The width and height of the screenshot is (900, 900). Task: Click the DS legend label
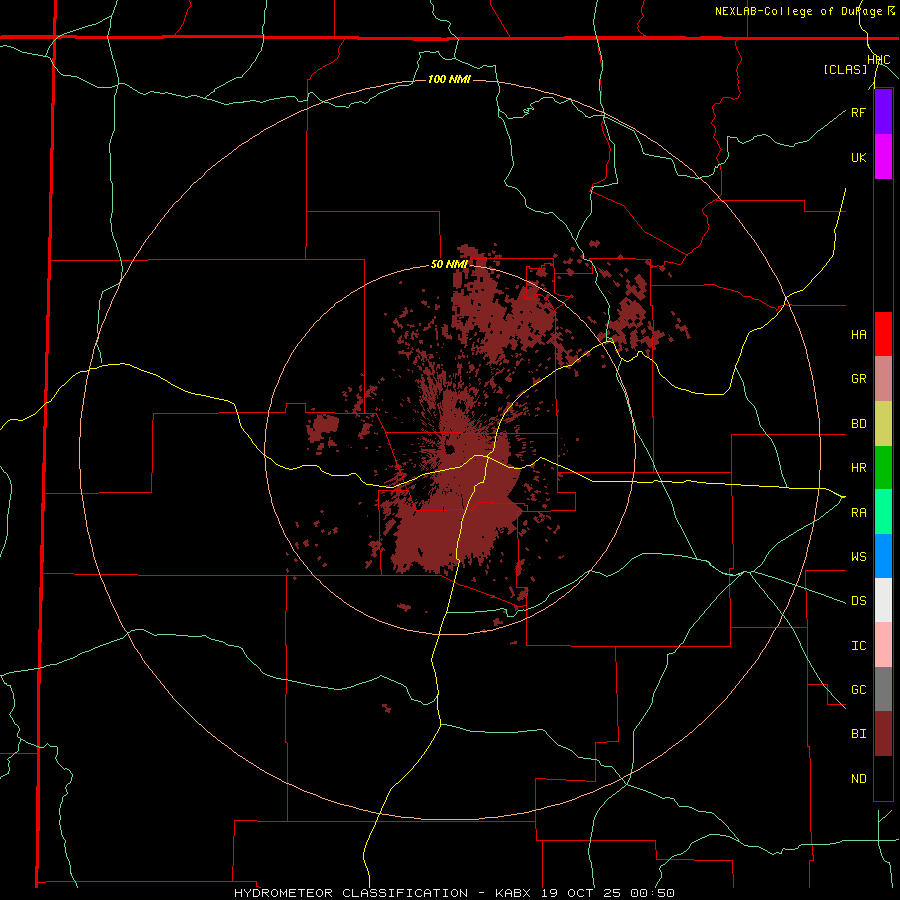(x=858, y=600)
